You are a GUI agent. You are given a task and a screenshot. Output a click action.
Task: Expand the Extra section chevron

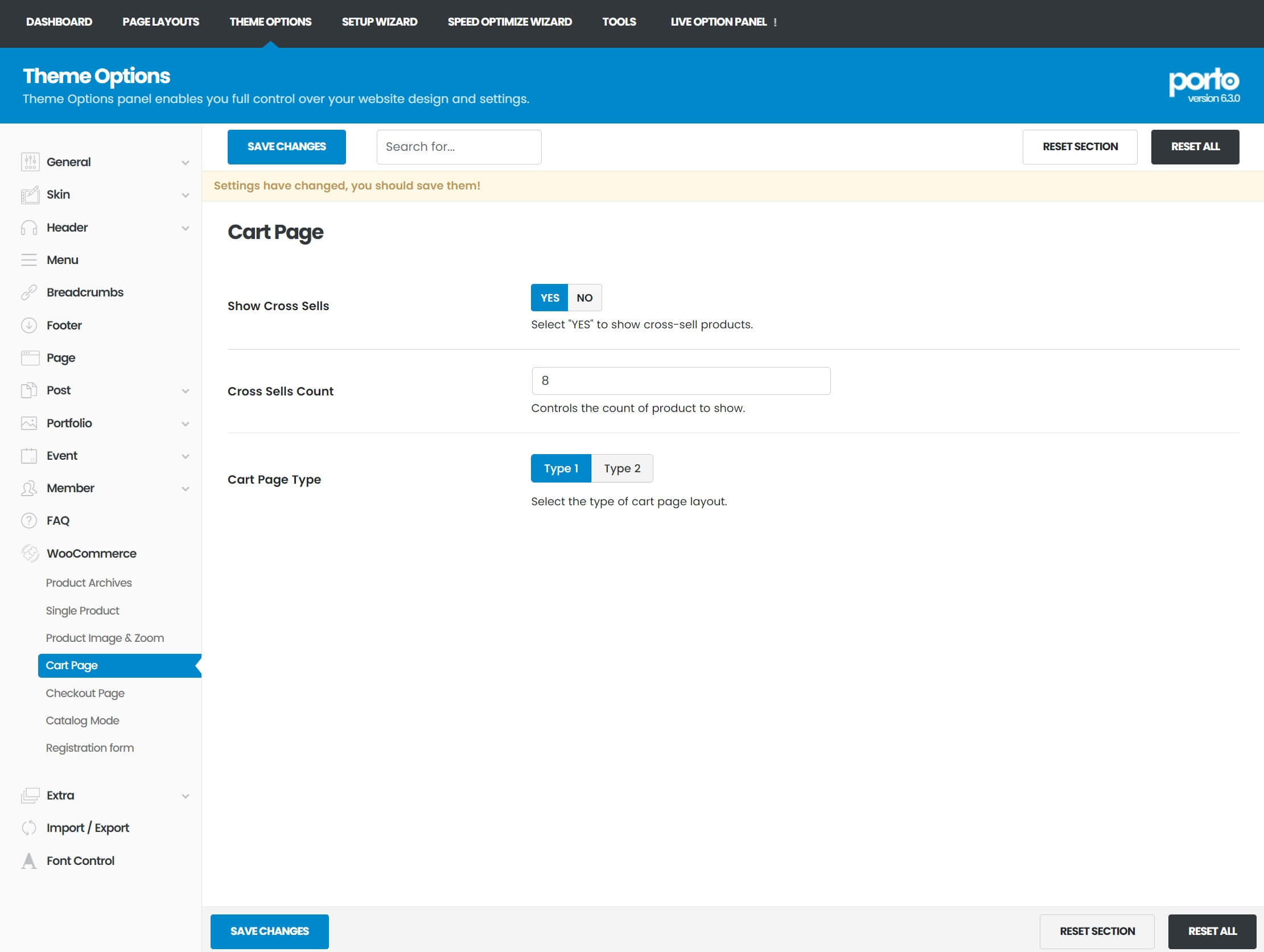coord(185,796)
